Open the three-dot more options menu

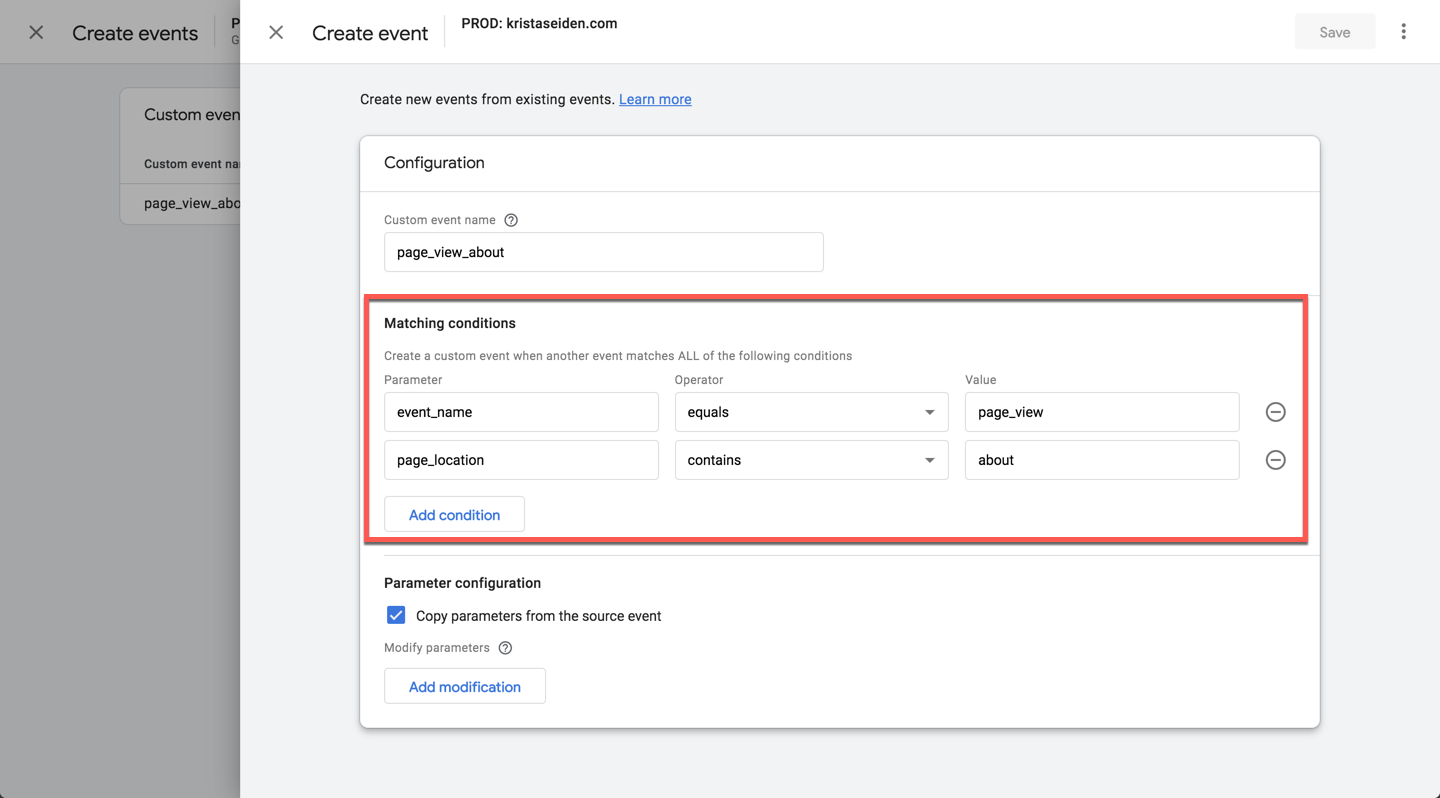click(x=1403, y=32)
